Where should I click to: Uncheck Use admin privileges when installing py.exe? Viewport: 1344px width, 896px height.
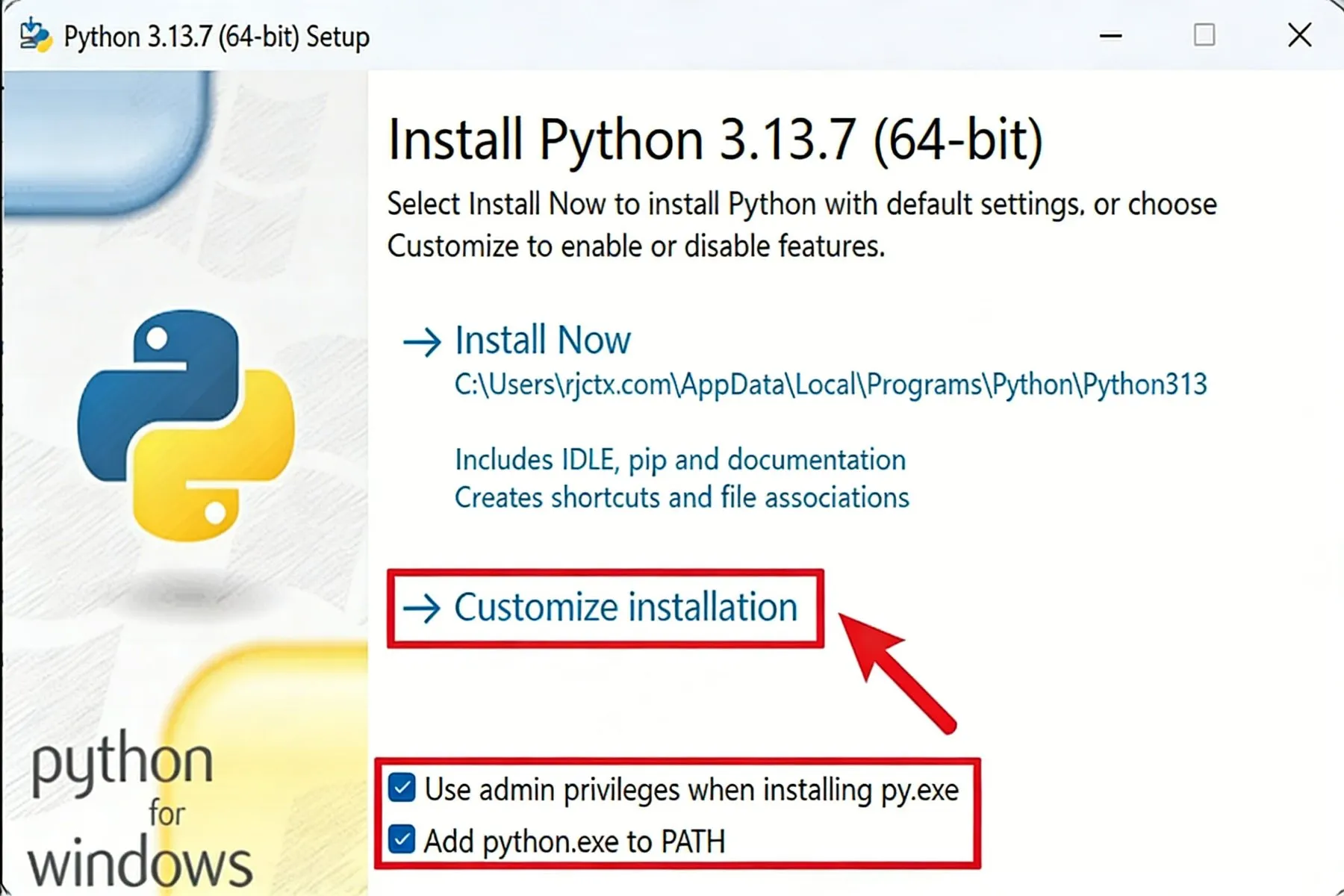[x=402, y=788]
